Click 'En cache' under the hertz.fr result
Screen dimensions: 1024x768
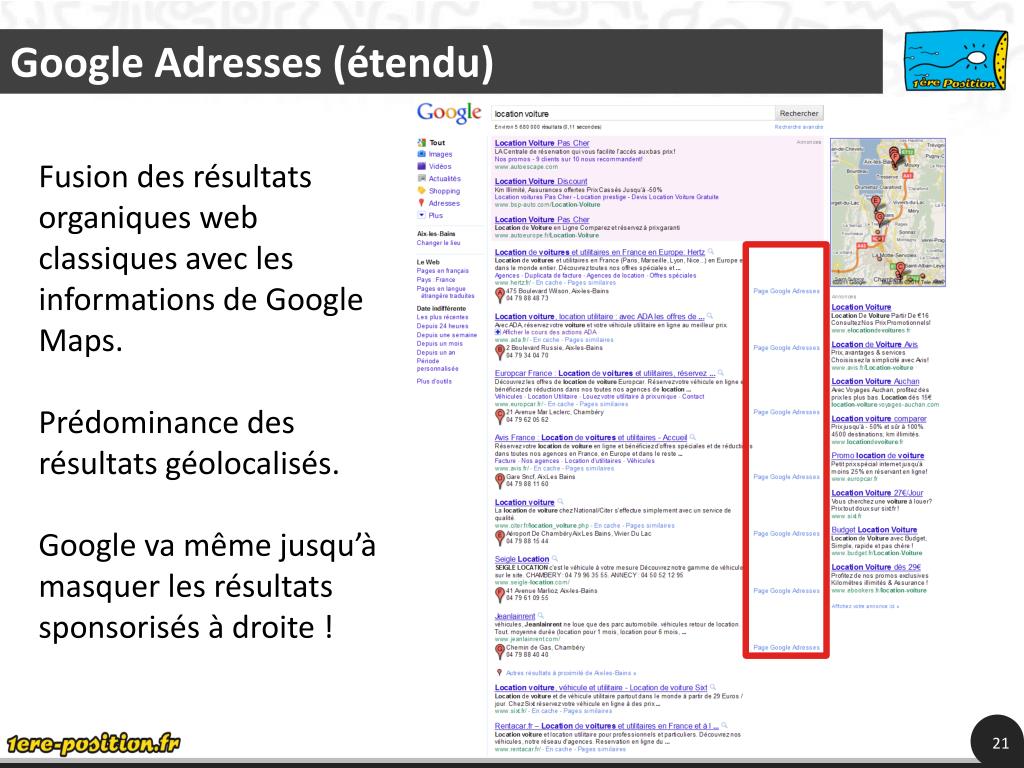pos(549,283)
